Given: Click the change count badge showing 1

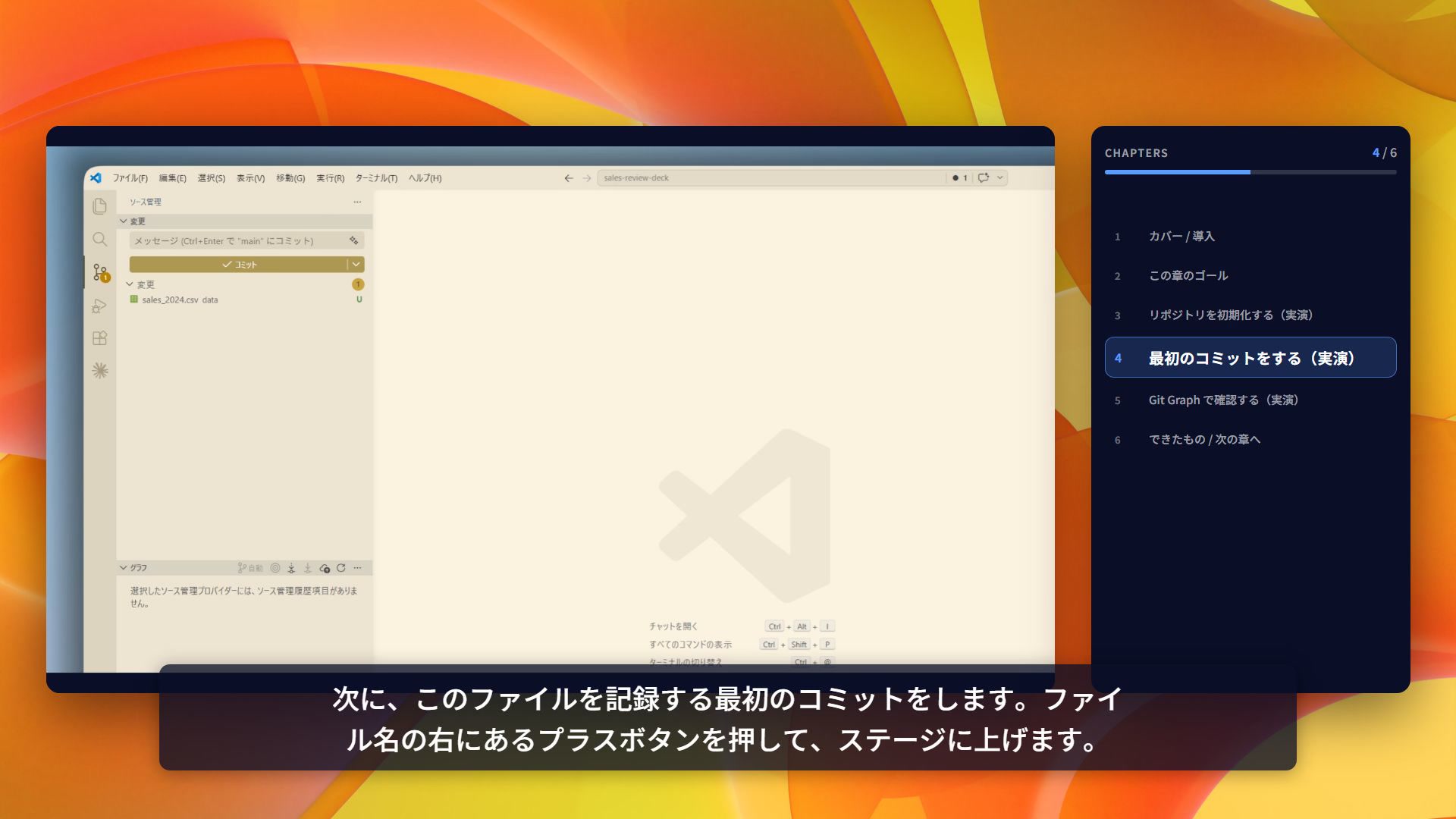Looking at the screenshot, I should [x=358, y=284].
